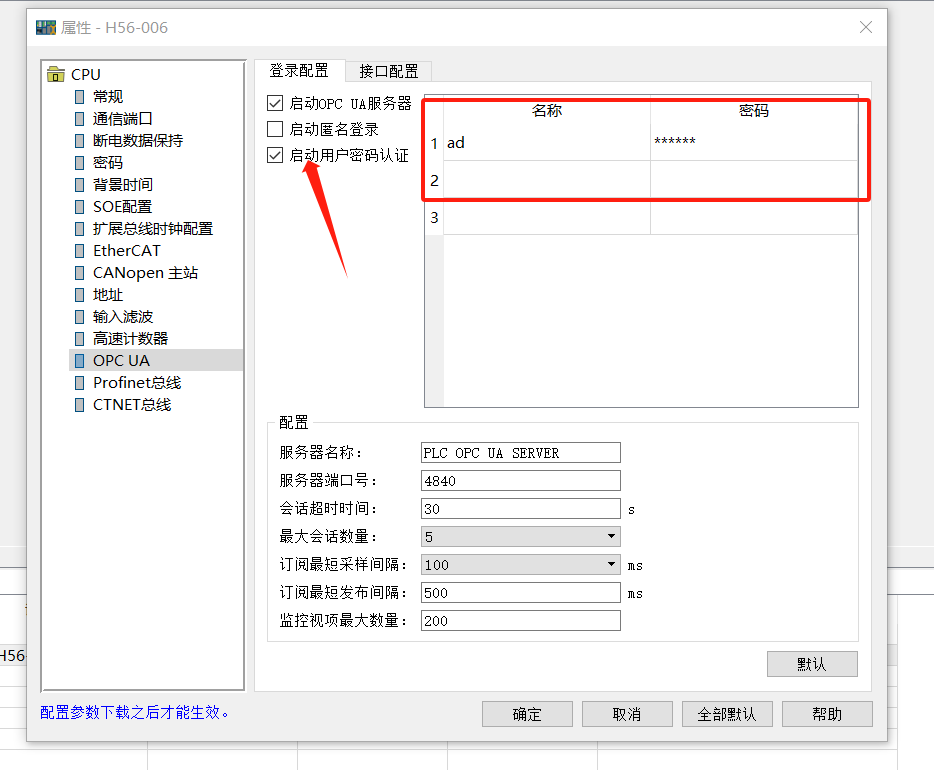Click the 默认 button
This screenshot has width=934, height=770.
[812, 664]
